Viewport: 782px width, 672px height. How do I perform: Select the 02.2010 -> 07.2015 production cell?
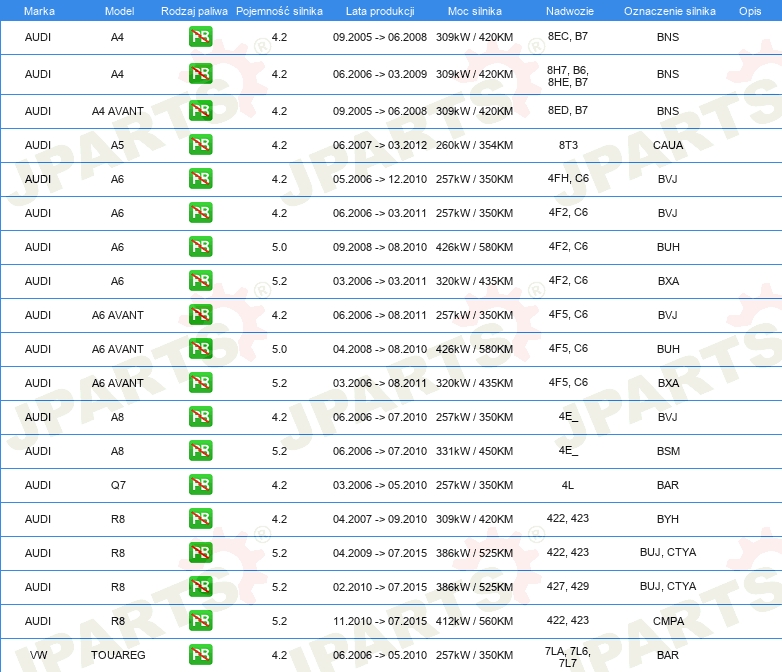click(380, 587)
